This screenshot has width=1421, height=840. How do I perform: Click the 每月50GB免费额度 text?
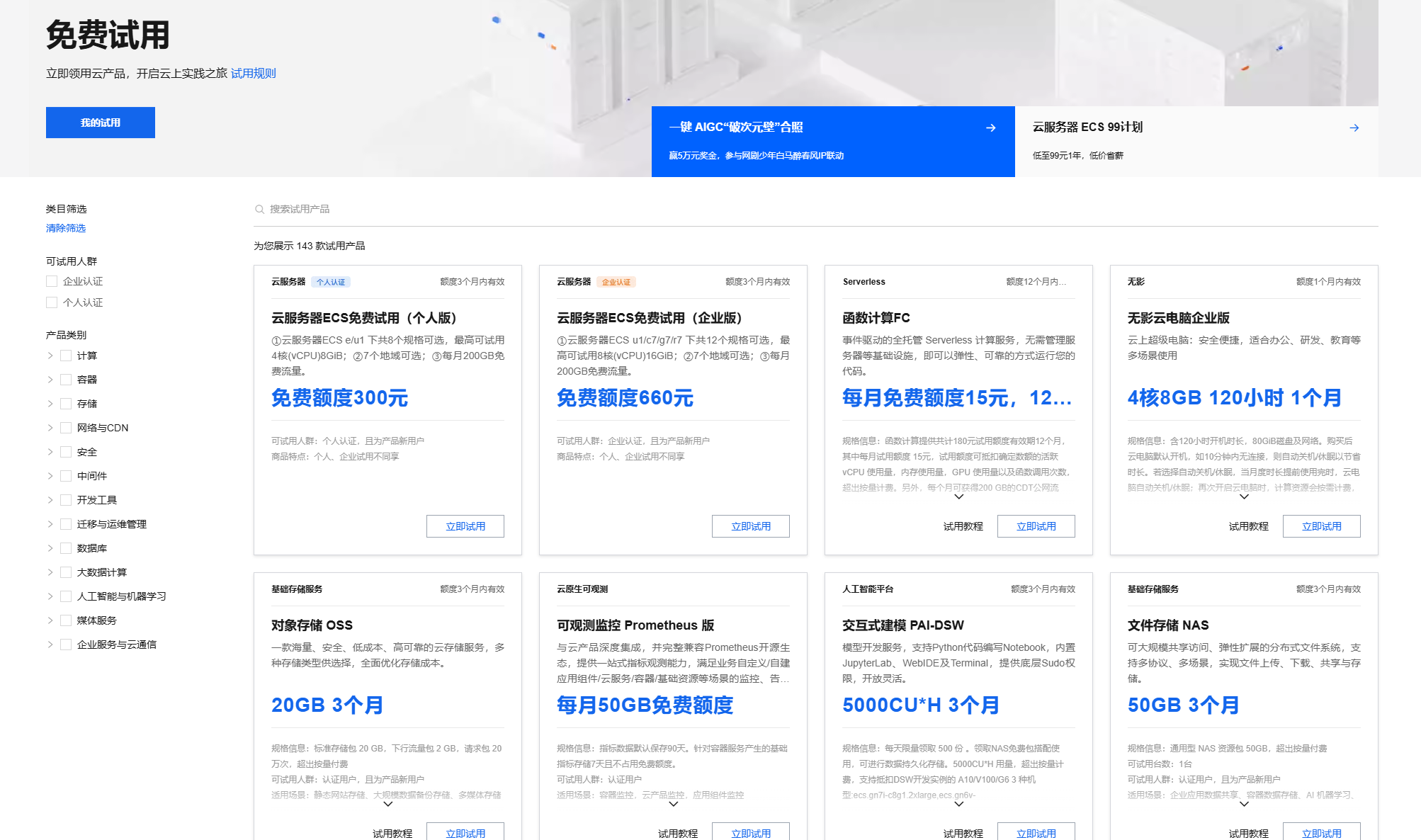pos(645,705)
